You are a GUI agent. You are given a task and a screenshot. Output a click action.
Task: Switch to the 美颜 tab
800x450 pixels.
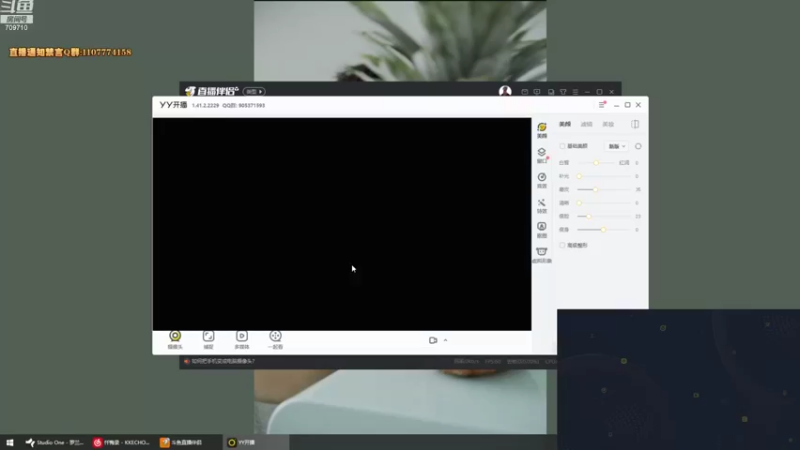565,124
